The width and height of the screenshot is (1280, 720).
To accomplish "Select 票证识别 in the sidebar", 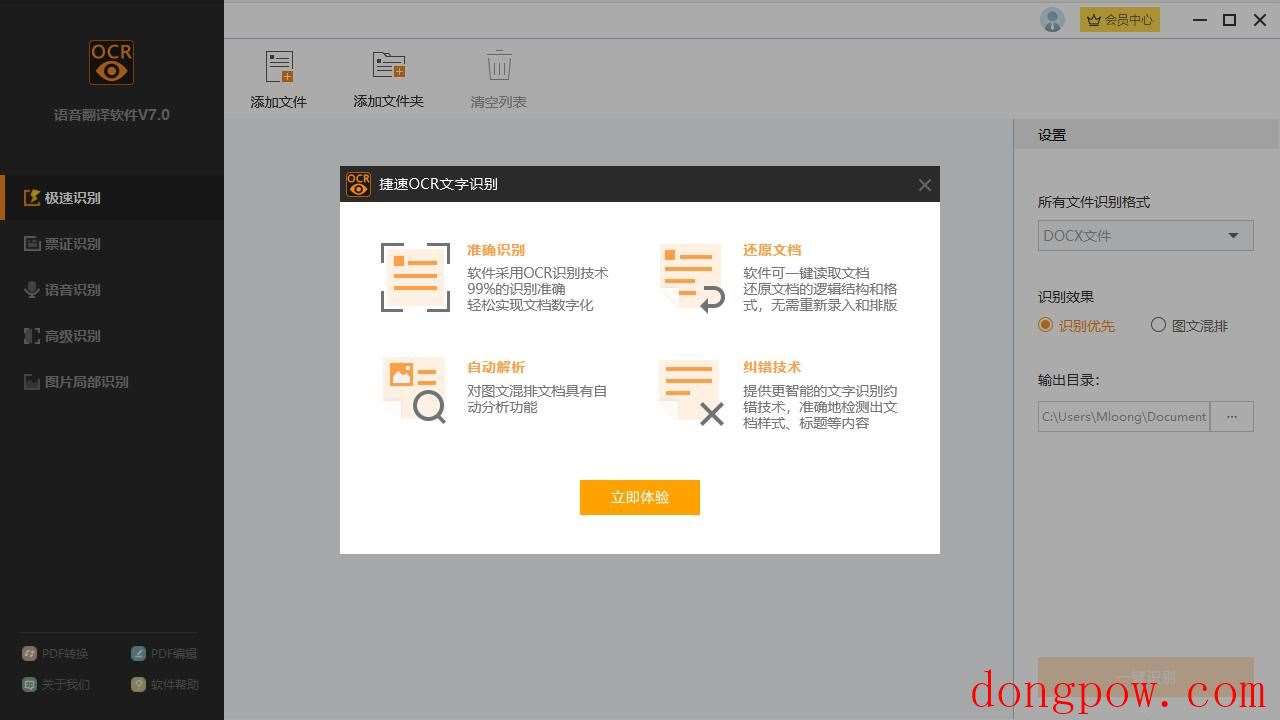I will click(x=112, y=244).
